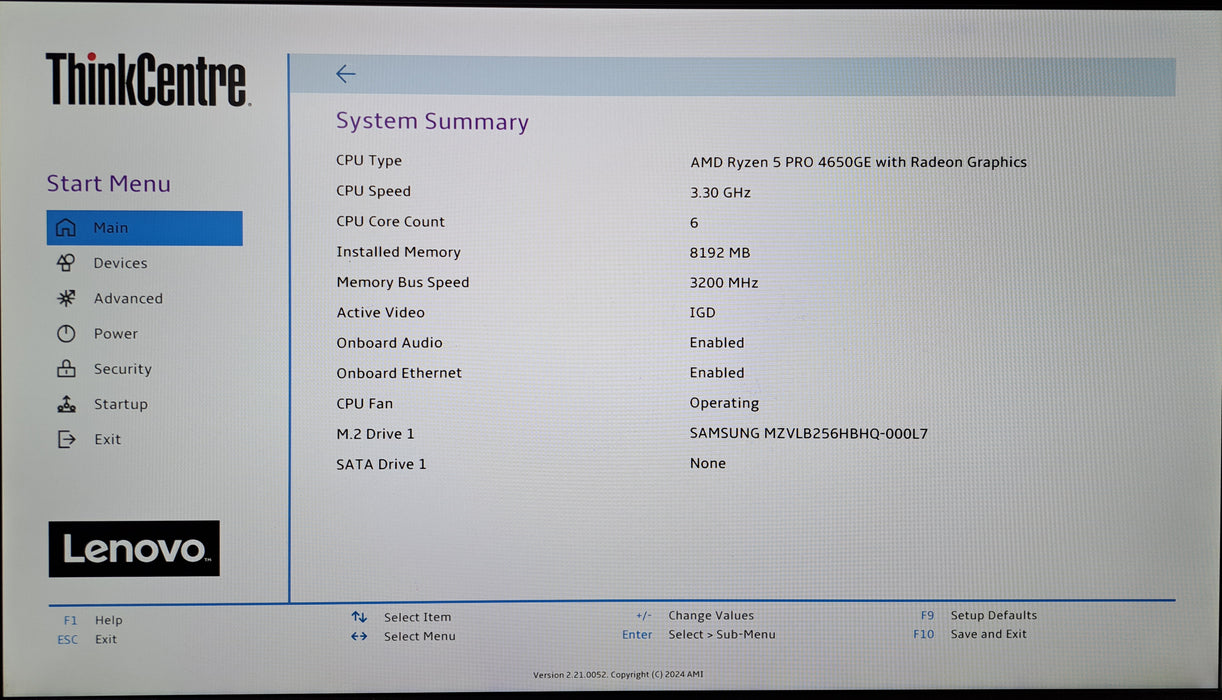Click the Main home icon
Image resolution: width=1222 pixels, height=700 pixels.
tap(66, 228)
